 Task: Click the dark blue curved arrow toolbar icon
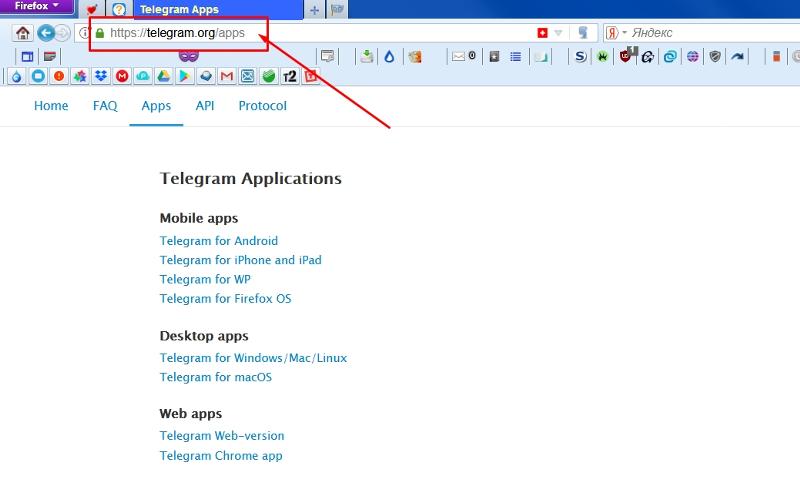737,57
